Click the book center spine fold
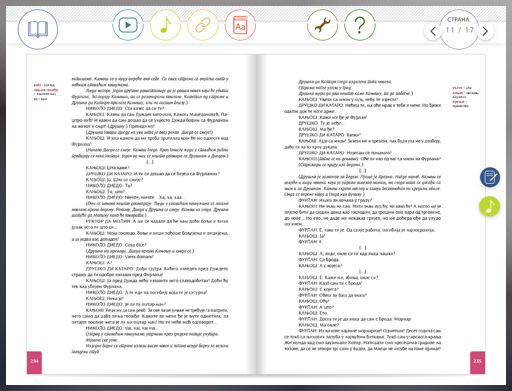The image size is (512, 391). tap(256, 214)
